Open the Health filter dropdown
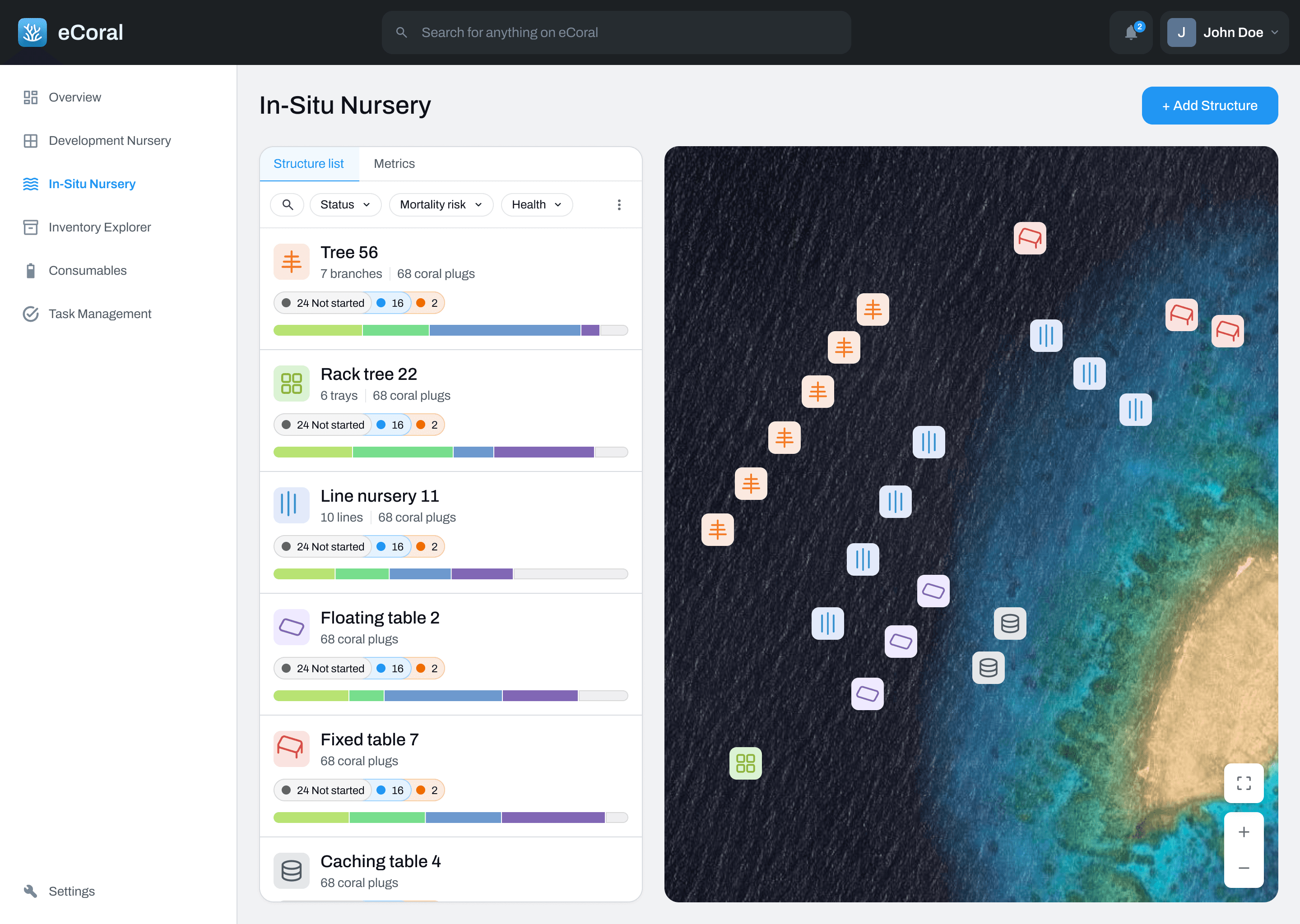The image size is (1300, 924). pyautogui.click(x=536, y=205)
